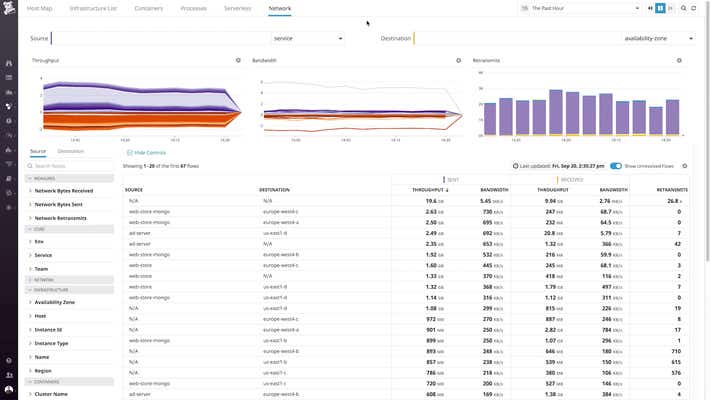Click the Search facets input field
The image size is (710, 400).
click(x=72, y=166)
